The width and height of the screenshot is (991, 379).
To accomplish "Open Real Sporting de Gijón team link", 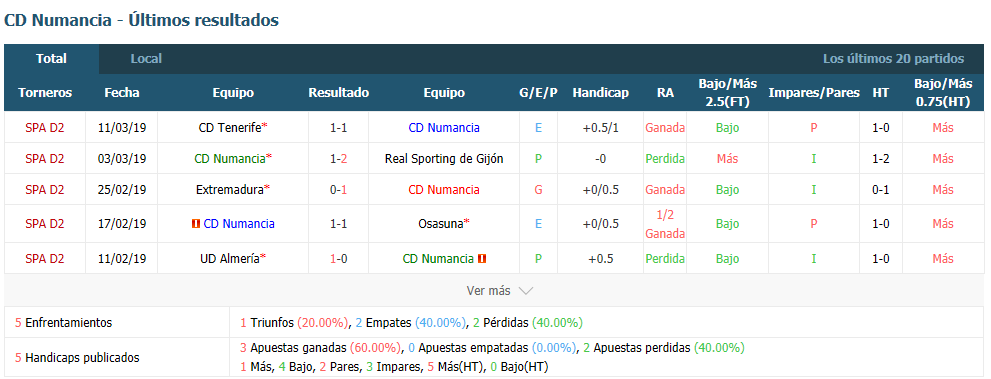I will tap(444, 159).
